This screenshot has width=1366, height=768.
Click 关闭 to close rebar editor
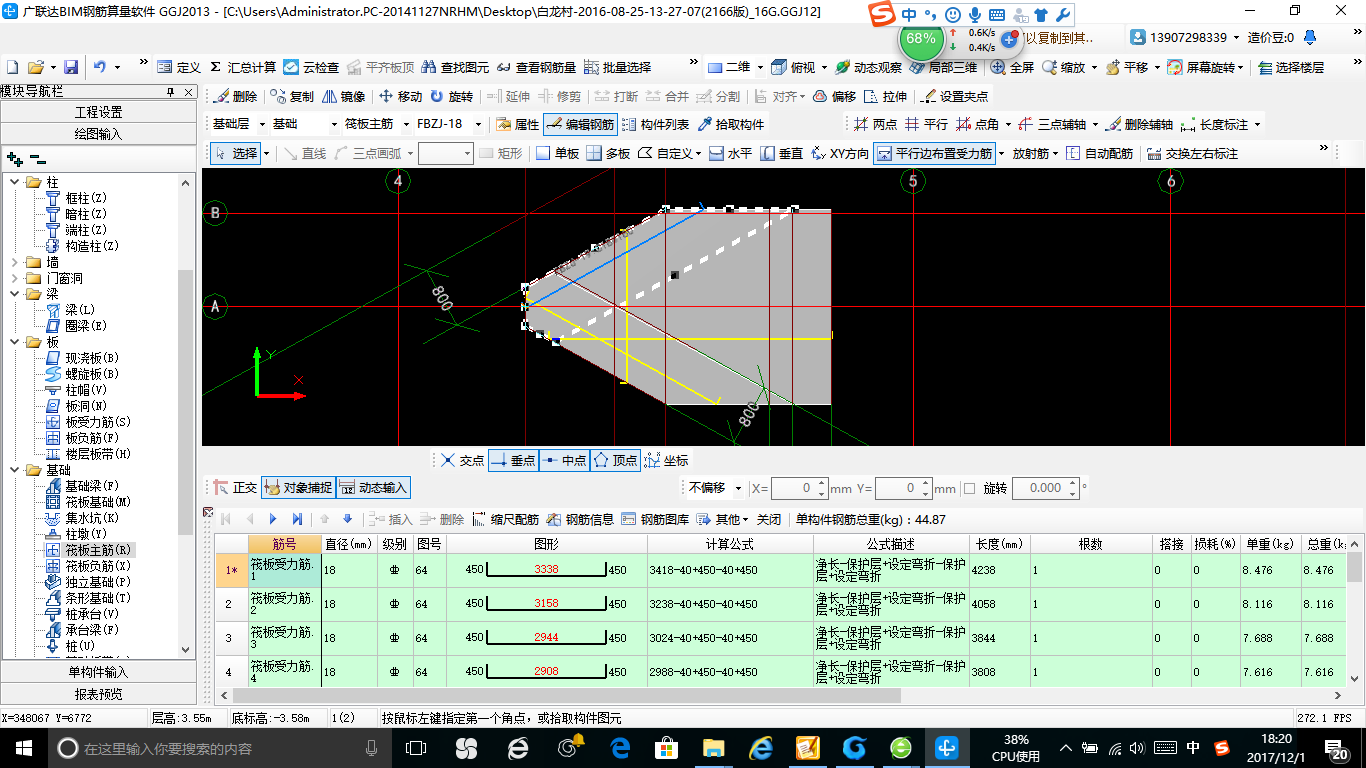click(x=769, y=519)
